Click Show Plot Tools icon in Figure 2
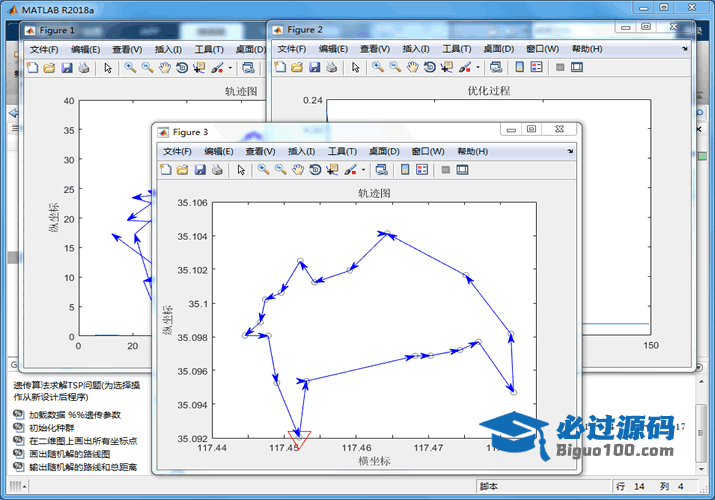This screenshot has height=500, width=715. (x=577, y=67)
